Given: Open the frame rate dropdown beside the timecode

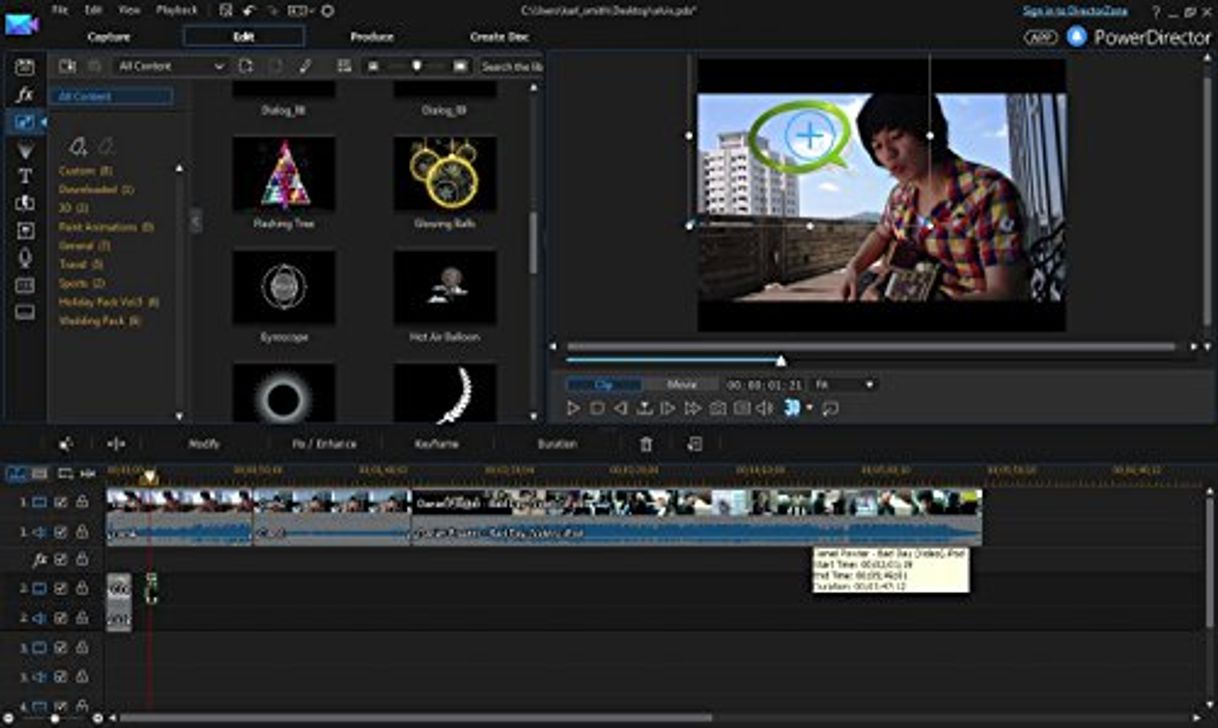Looking at the screenshot, I should (x=866, y=384).
